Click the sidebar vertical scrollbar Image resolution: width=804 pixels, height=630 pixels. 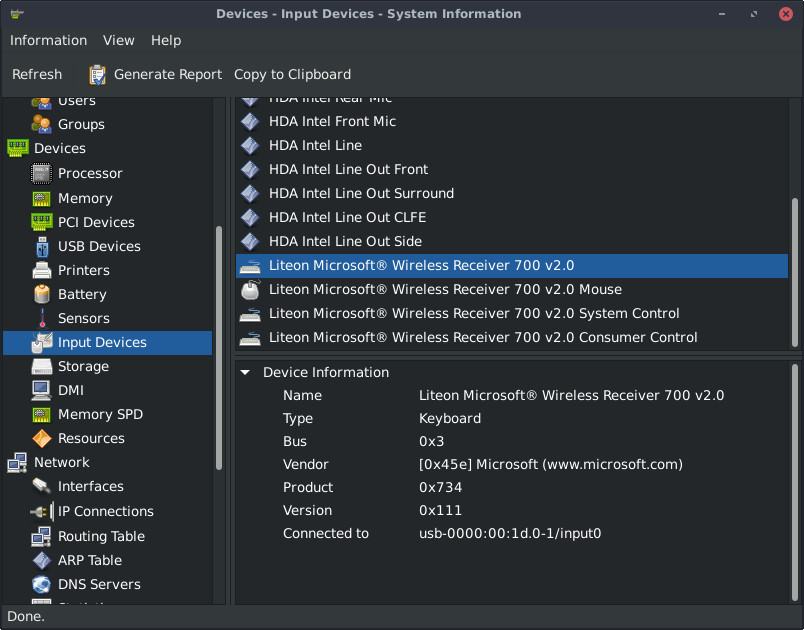[x=219, y=350]
